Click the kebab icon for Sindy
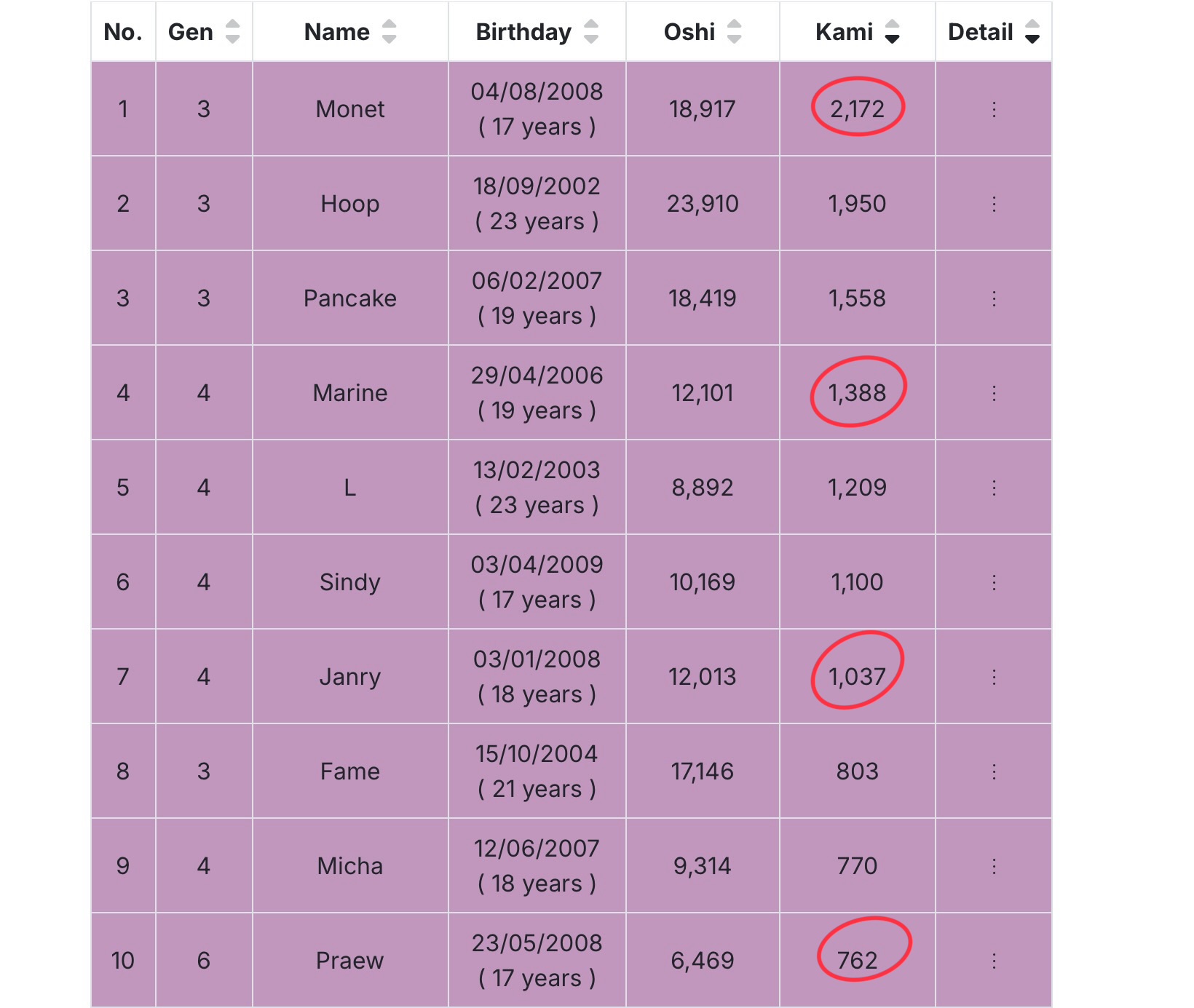This screenshot has height=1008, width=1194. point(994,582)
